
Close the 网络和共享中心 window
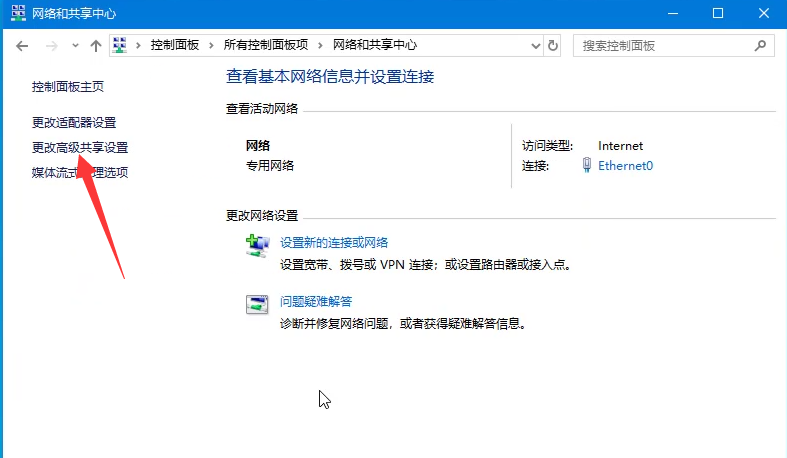764,14
